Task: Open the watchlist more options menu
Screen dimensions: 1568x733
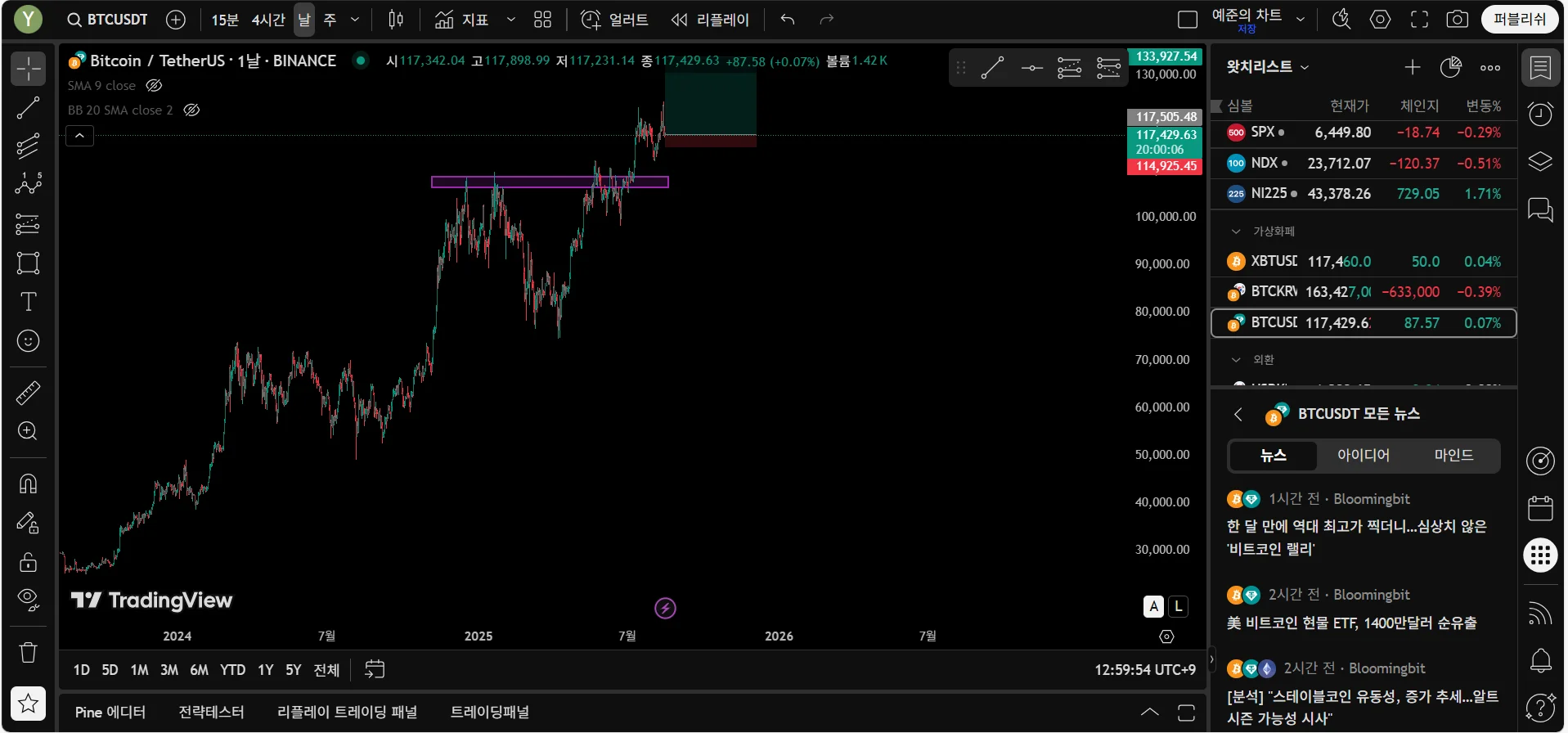Action: [x=1490, y=67]
